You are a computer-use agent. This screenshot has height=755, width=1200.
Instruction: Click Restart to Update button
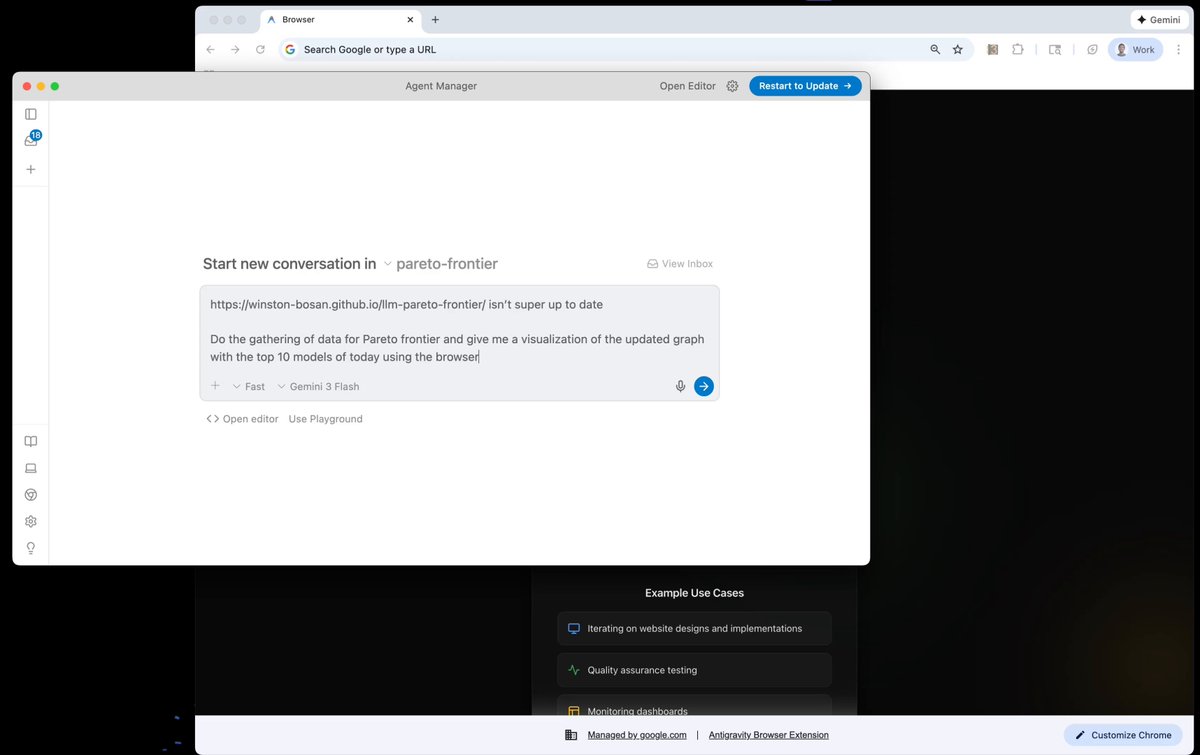pos(805,86)
